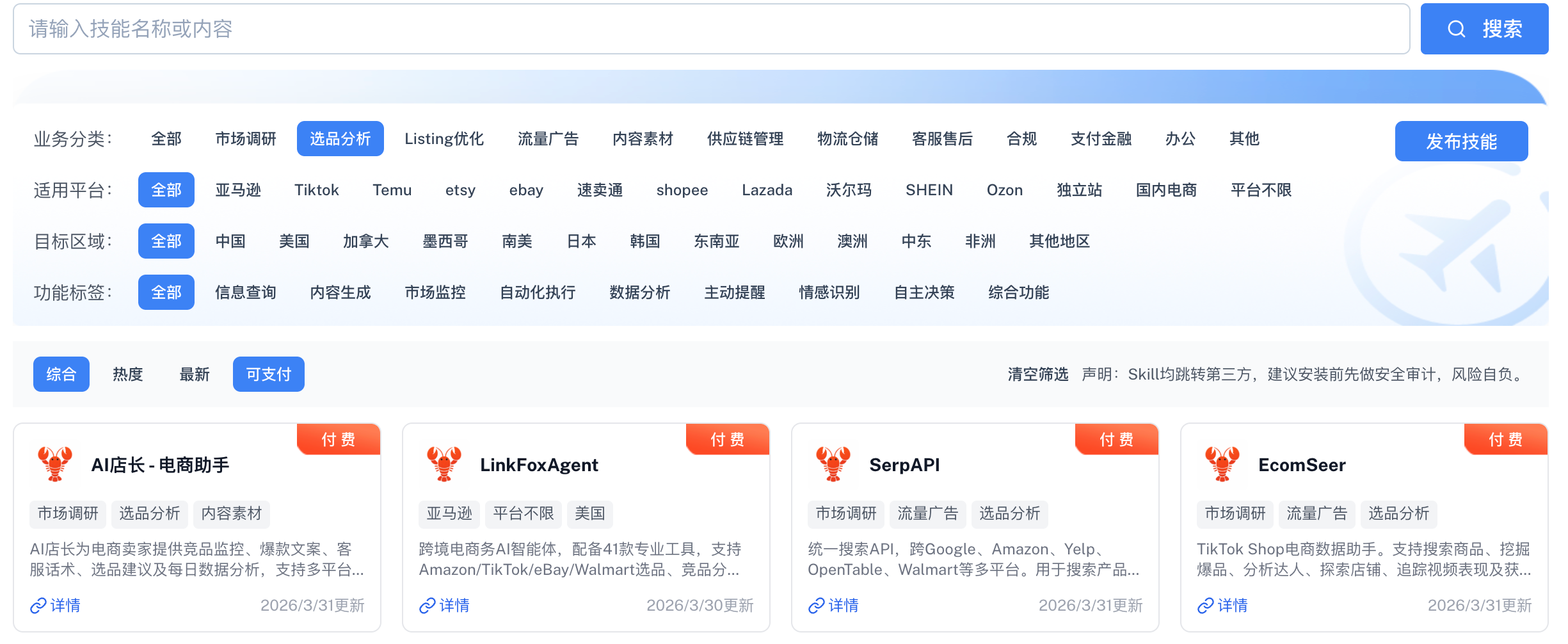This screenshot has height=644, width=1568.
Task: Click the 发布技能 button
Action: coord(1461,141)
